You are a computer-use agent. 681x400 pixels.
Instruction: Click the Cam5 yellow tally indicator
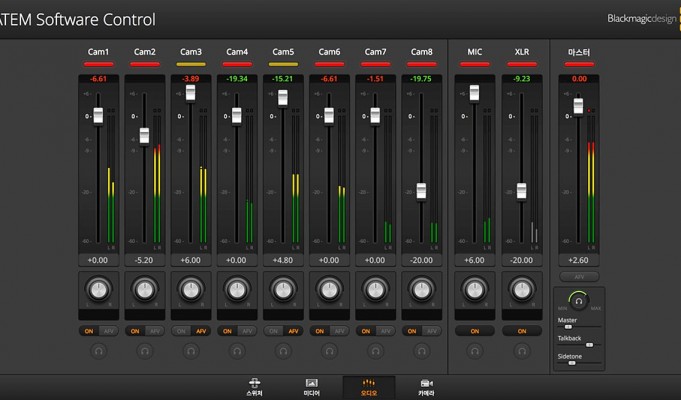[283, 64]
